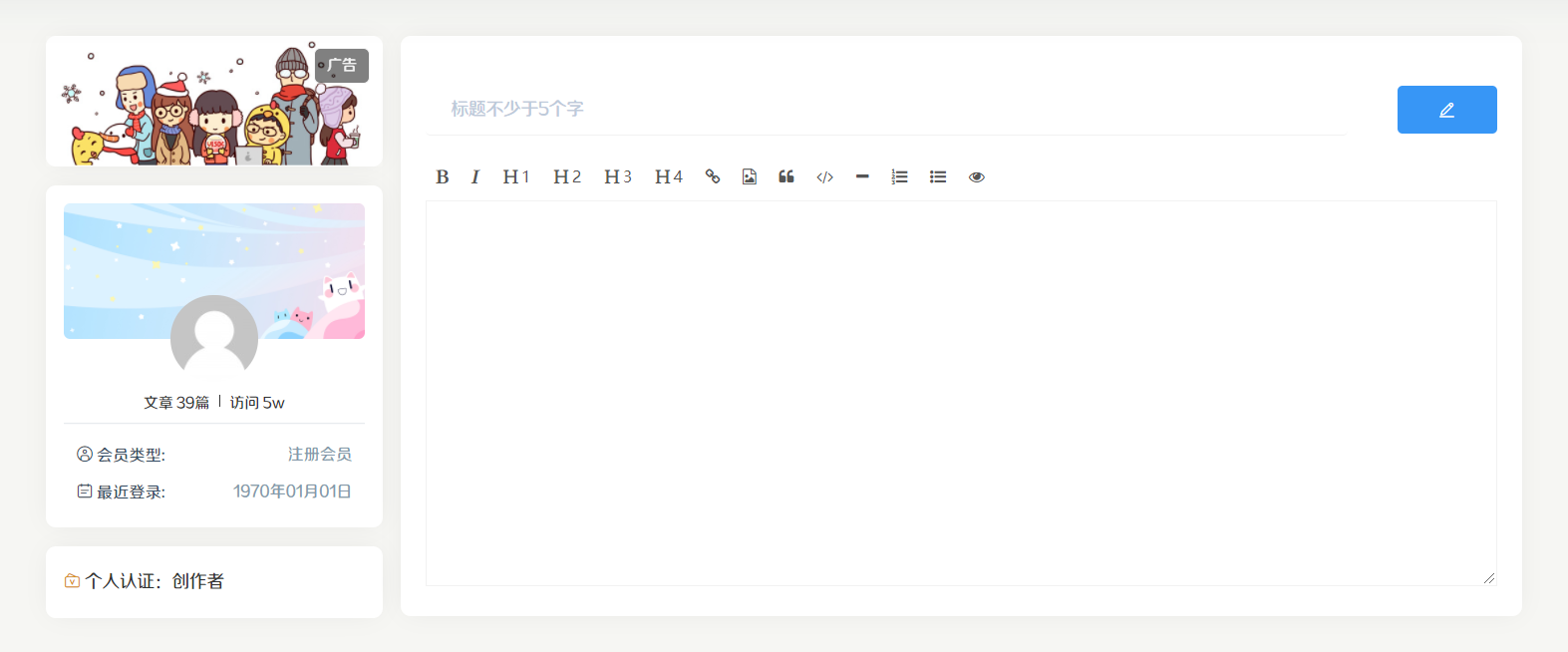
Task: Insert an H1 heading
Action: click(516, 177)
